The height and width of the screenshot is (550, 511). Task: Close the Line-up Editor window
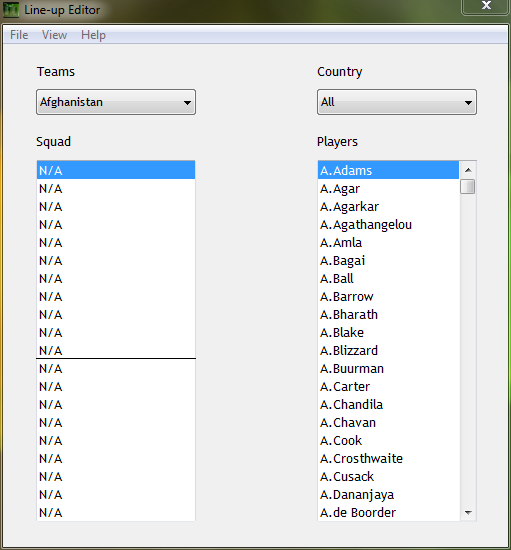click(486, 6)
